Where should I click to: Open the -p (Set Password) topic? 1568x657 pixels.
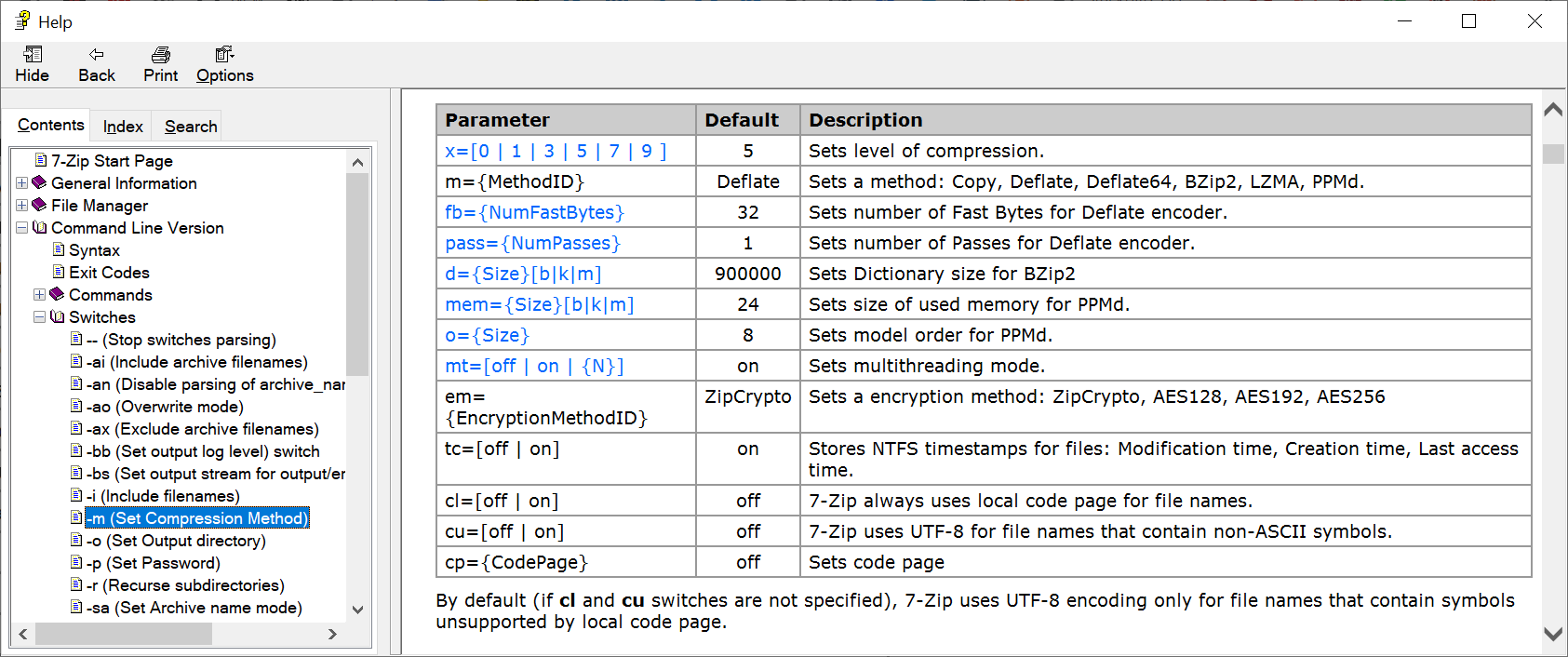pyautogui.click(x=154, y=563)
